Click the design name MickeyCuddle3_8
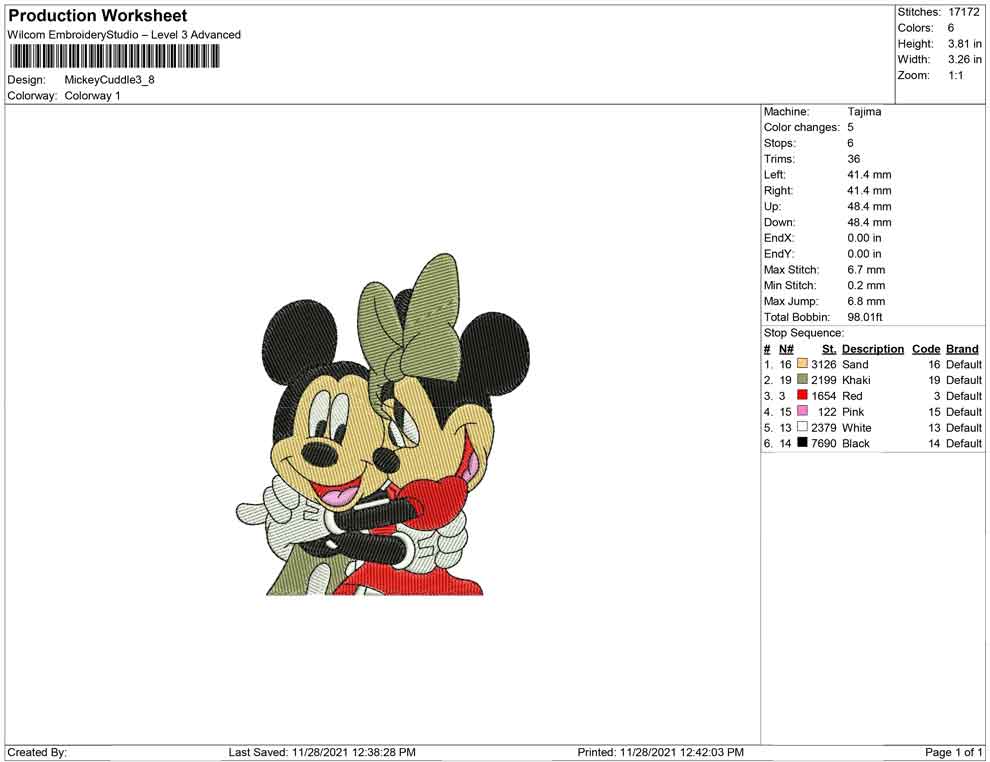This screenshot has height=762, width=990. coord(109,80)
